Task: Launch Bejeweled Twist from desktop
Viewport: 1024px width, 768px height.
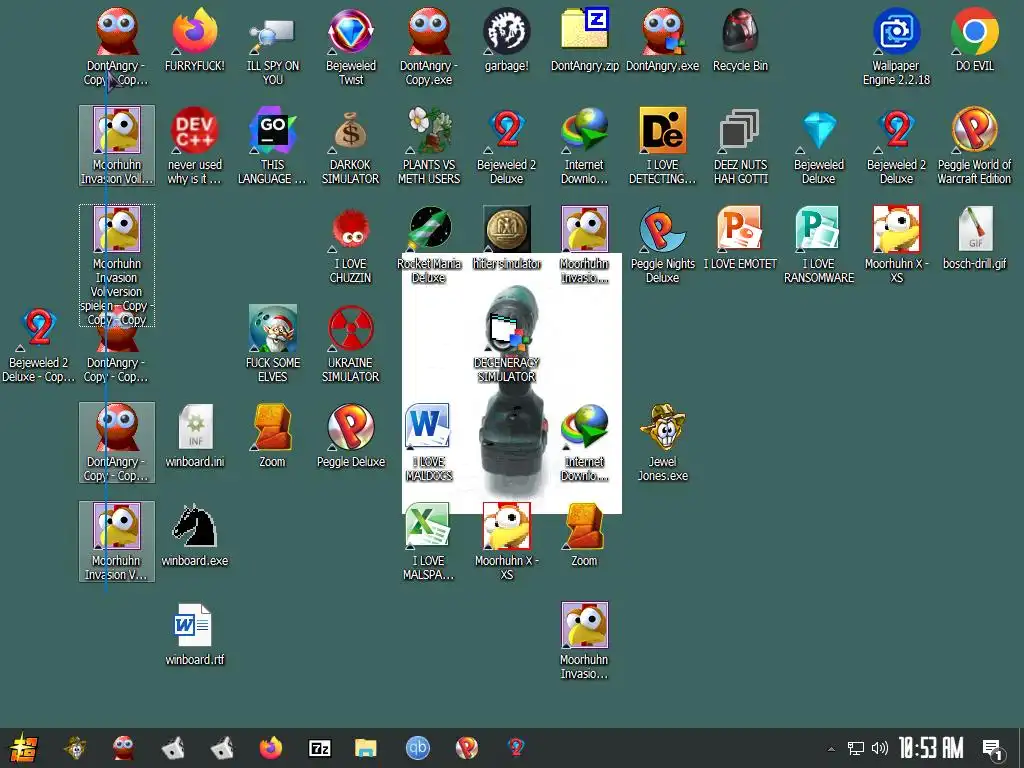Action: (x=351, y=47)
